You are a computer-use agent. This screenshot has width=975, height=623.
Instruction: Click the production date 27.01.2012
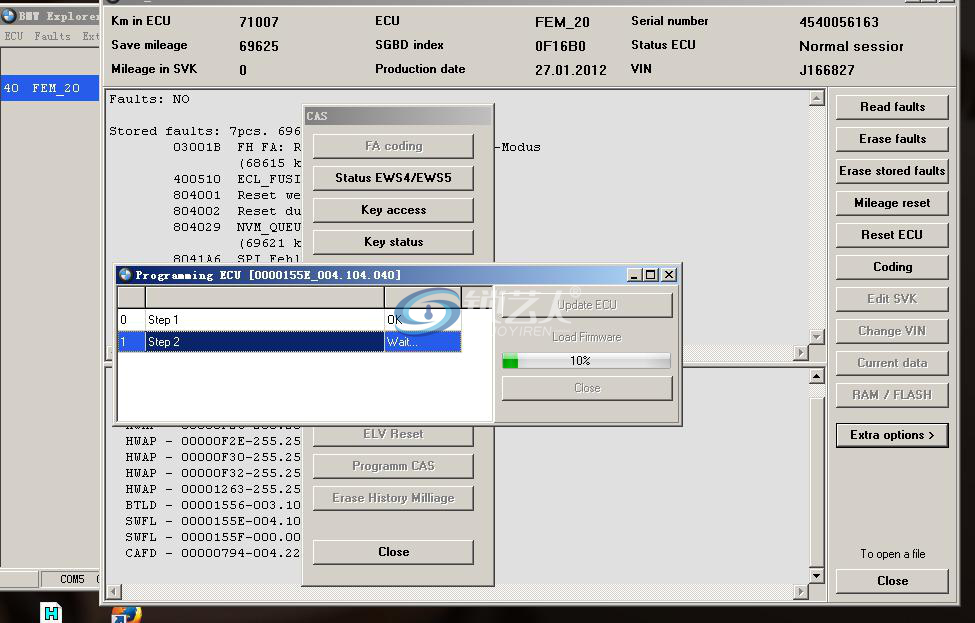[x=571, y=70]
